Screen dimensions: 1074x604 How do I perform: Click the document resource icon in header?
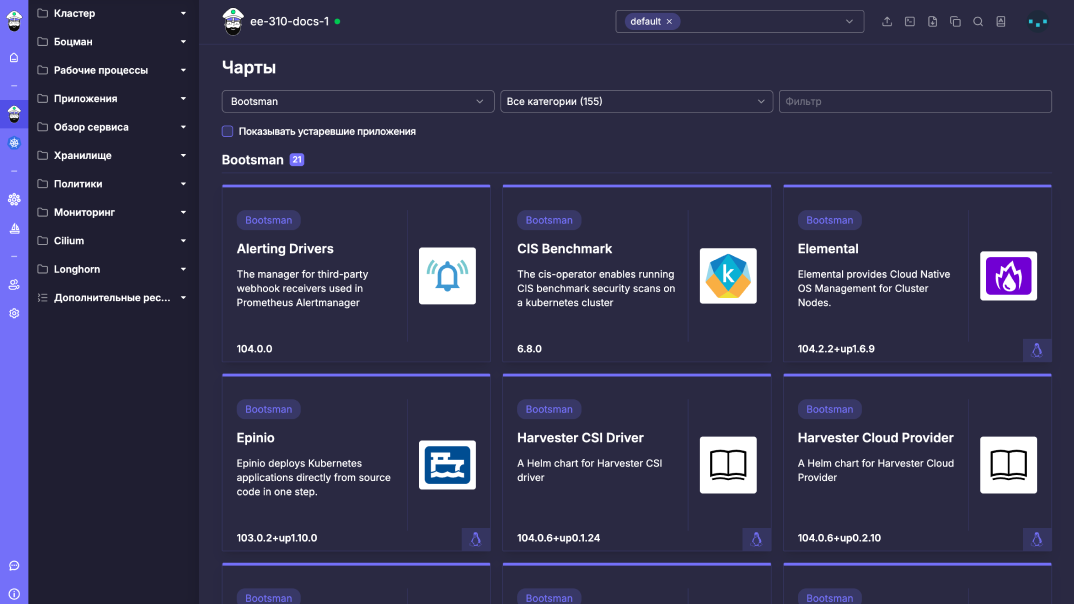click(x=1001, y=21)
